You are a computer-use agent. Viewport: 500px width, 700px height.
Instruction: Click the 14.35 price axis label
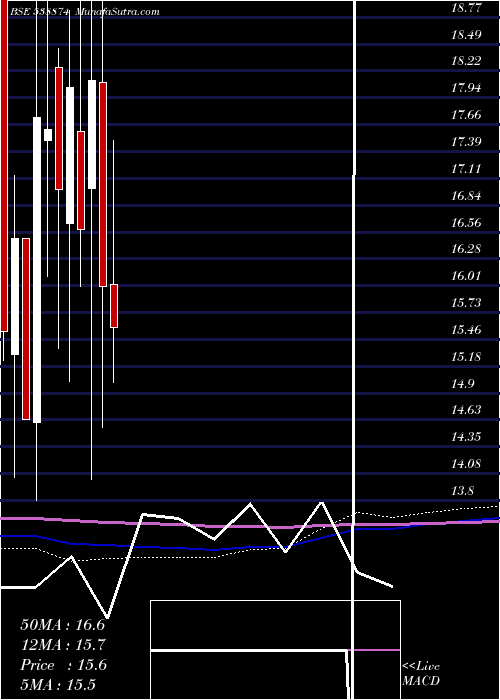467,437
